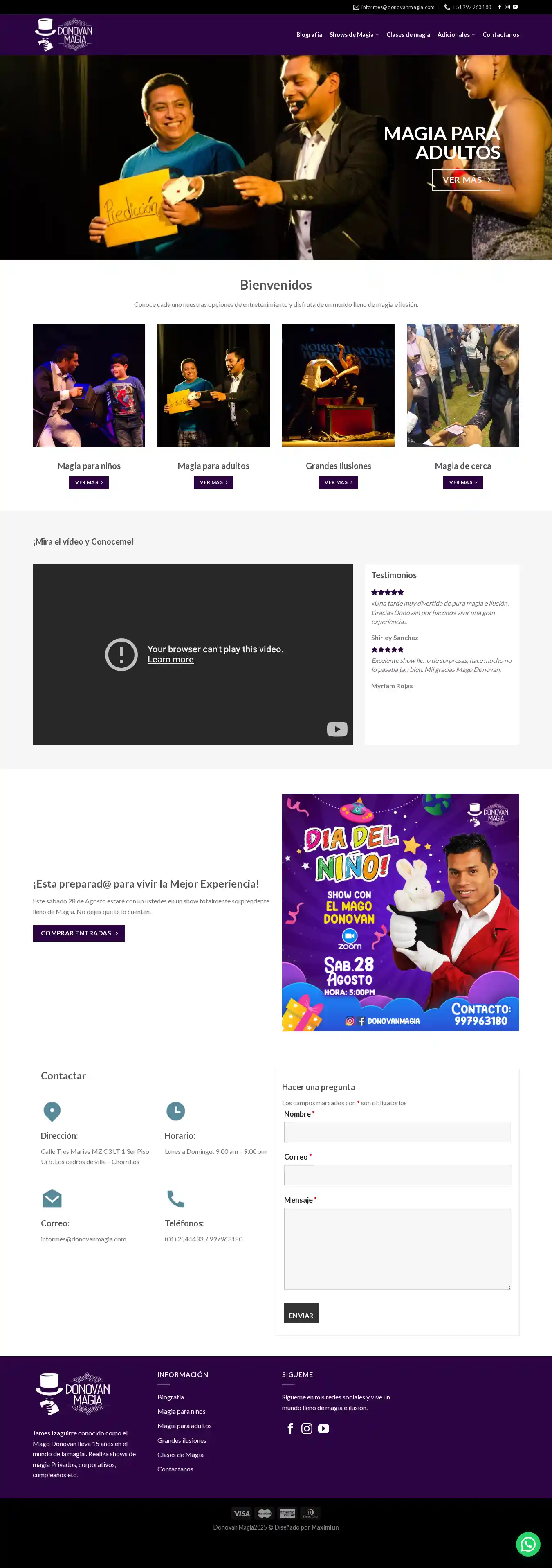Click the footer YouTube icon under Sigueme
The width and height of the screenshot is (552, 1568).
[x=323, y=1428]
